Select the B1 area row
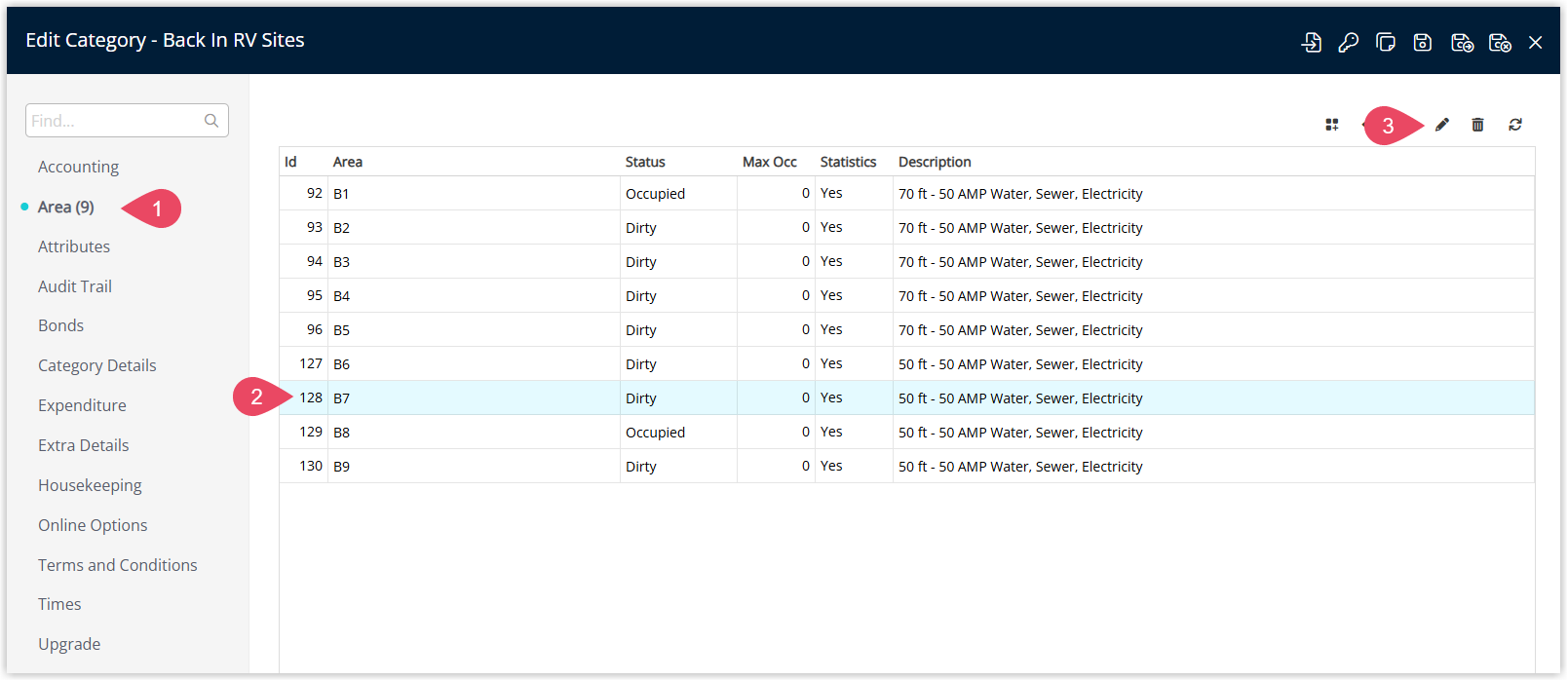 pyautogui.click(x=906, y=194)
